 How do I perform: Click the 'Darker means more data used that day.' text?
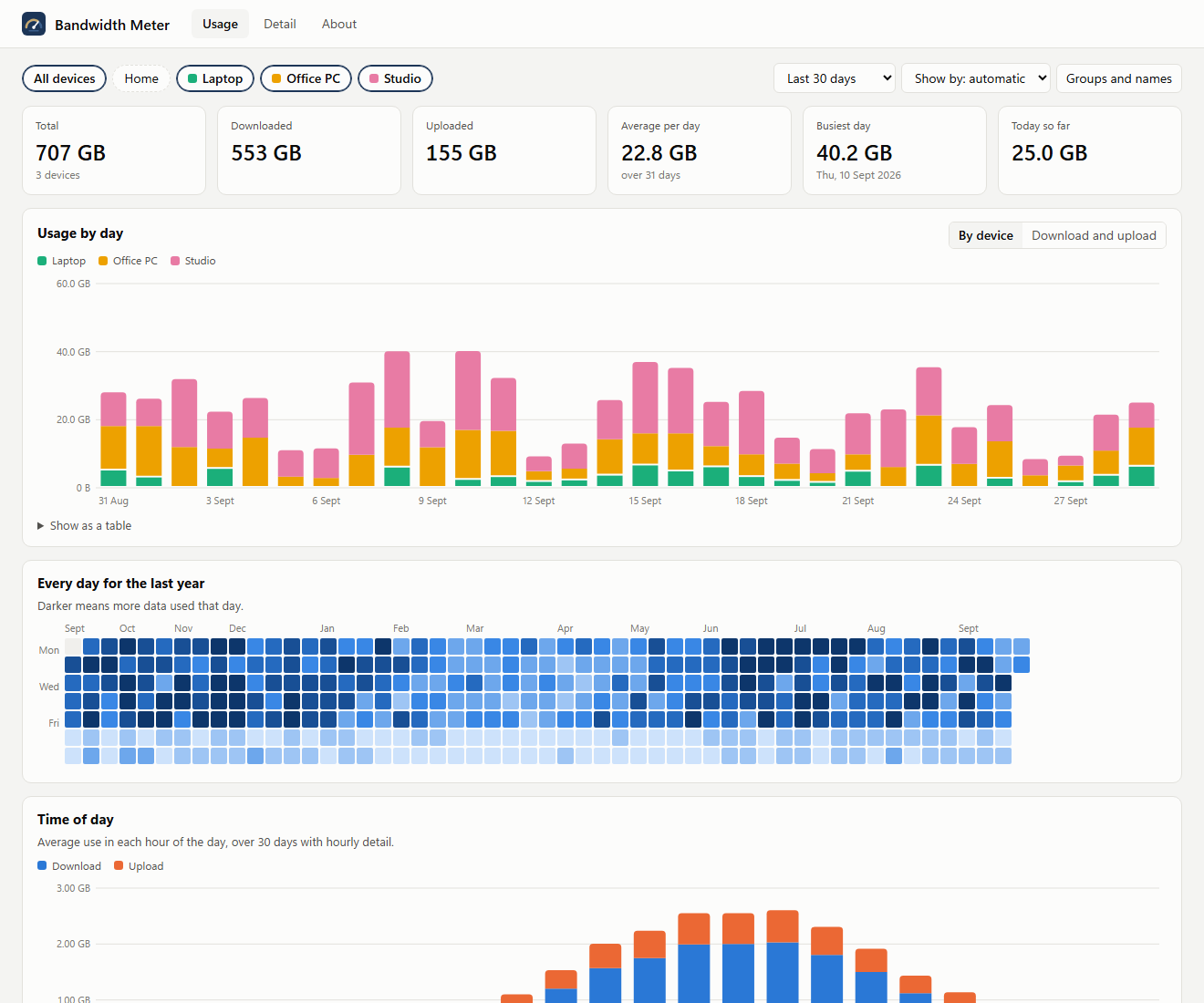pyautogui.click(x=140, y=606)
